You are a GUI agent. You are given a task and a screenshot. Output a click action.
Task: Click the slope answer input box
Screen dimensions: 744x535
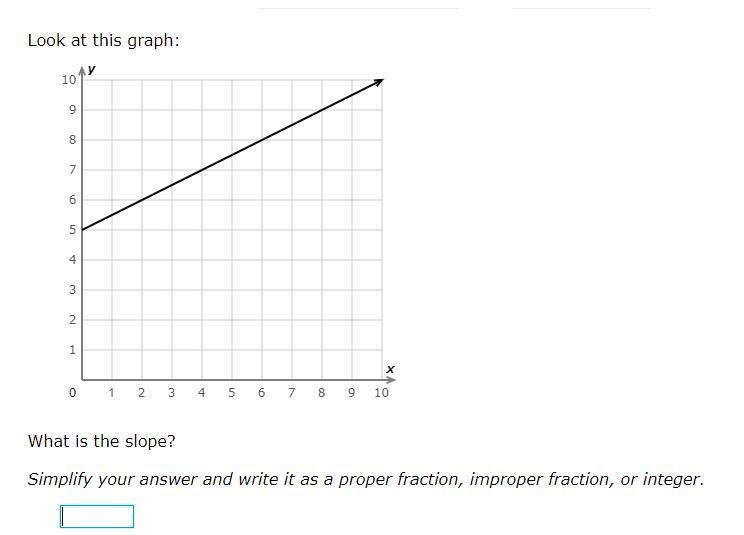point(97,516)
